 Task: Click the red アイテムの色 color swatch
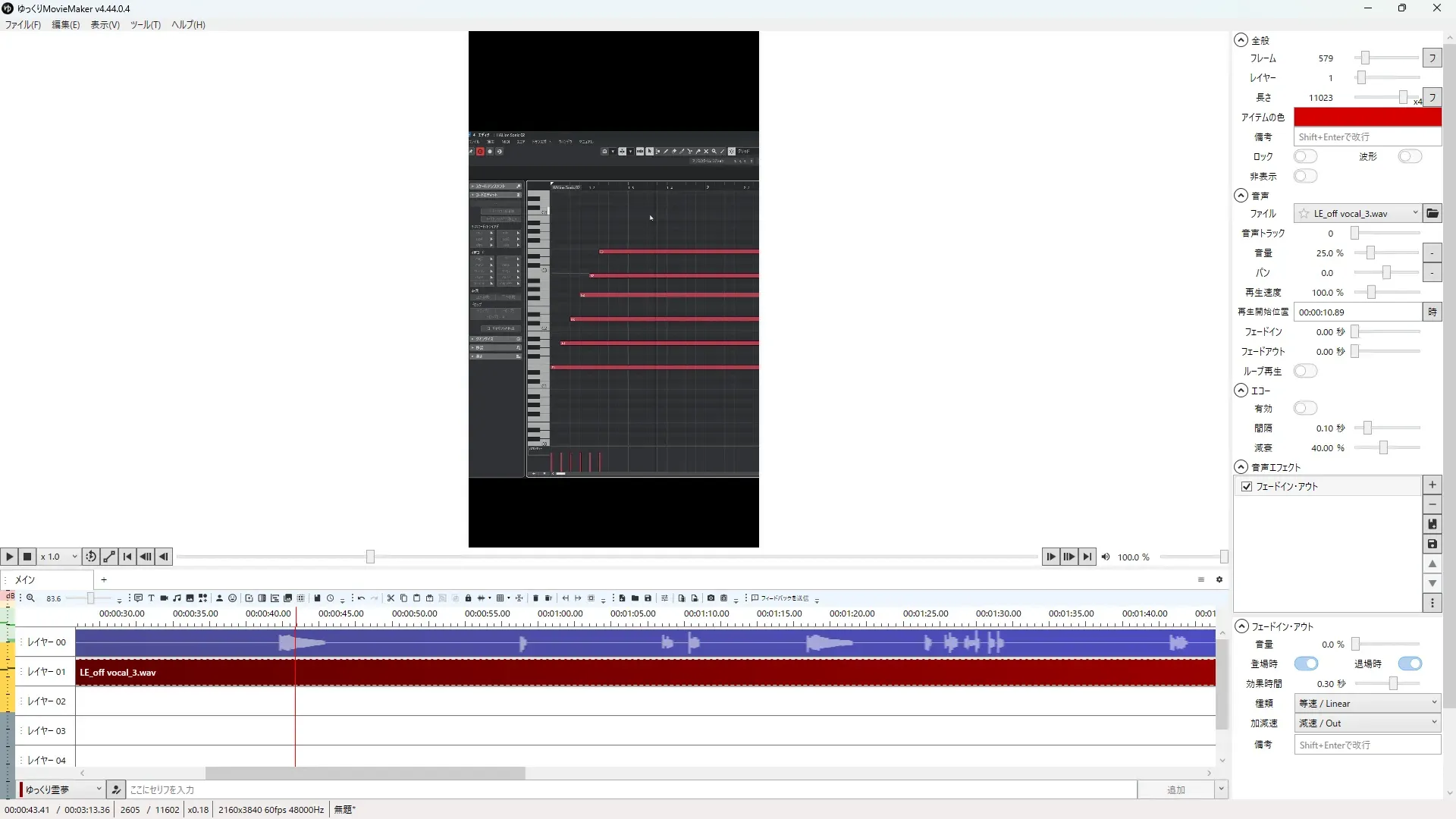1367,117
